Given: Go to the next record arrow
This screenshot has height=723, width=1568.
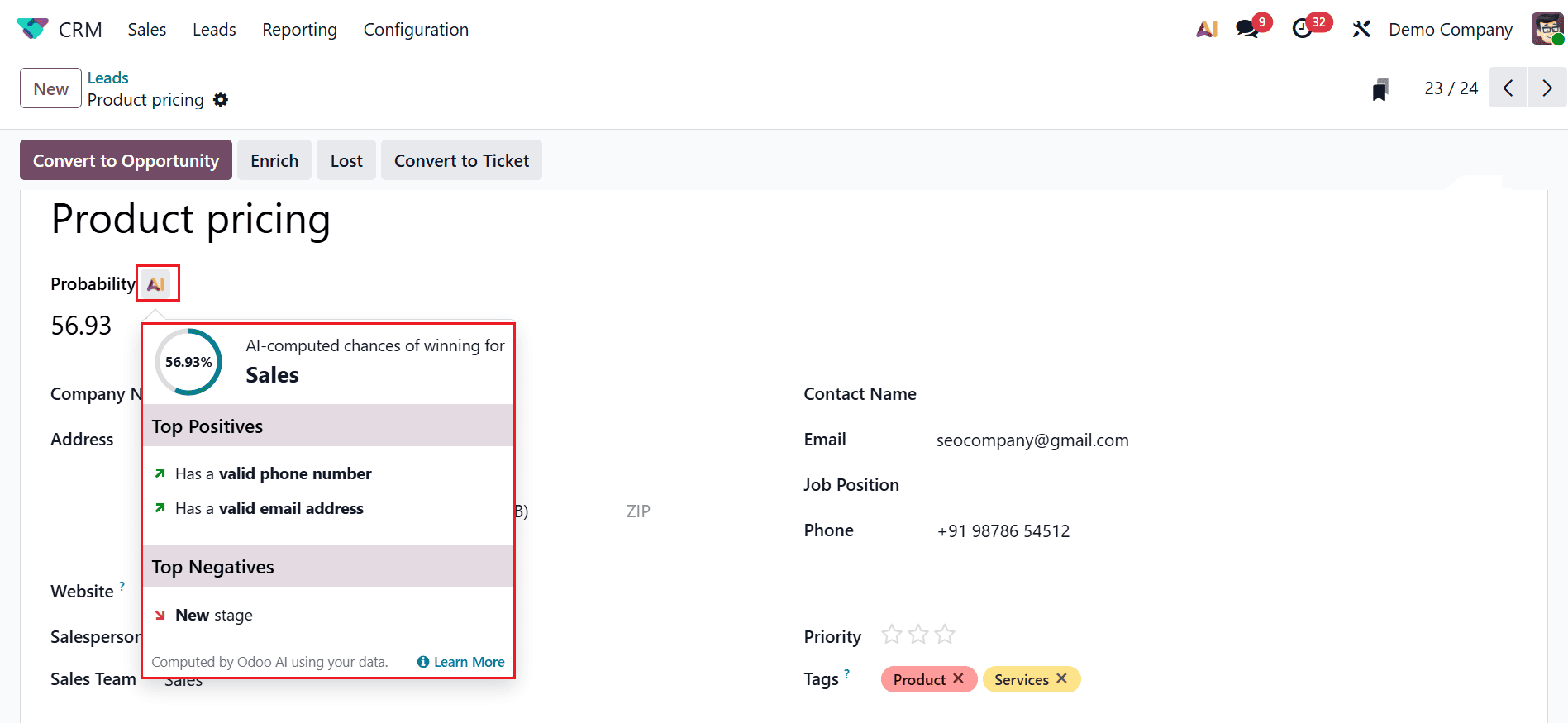Looking at the screenshot, I should (x=1547, y=88).
